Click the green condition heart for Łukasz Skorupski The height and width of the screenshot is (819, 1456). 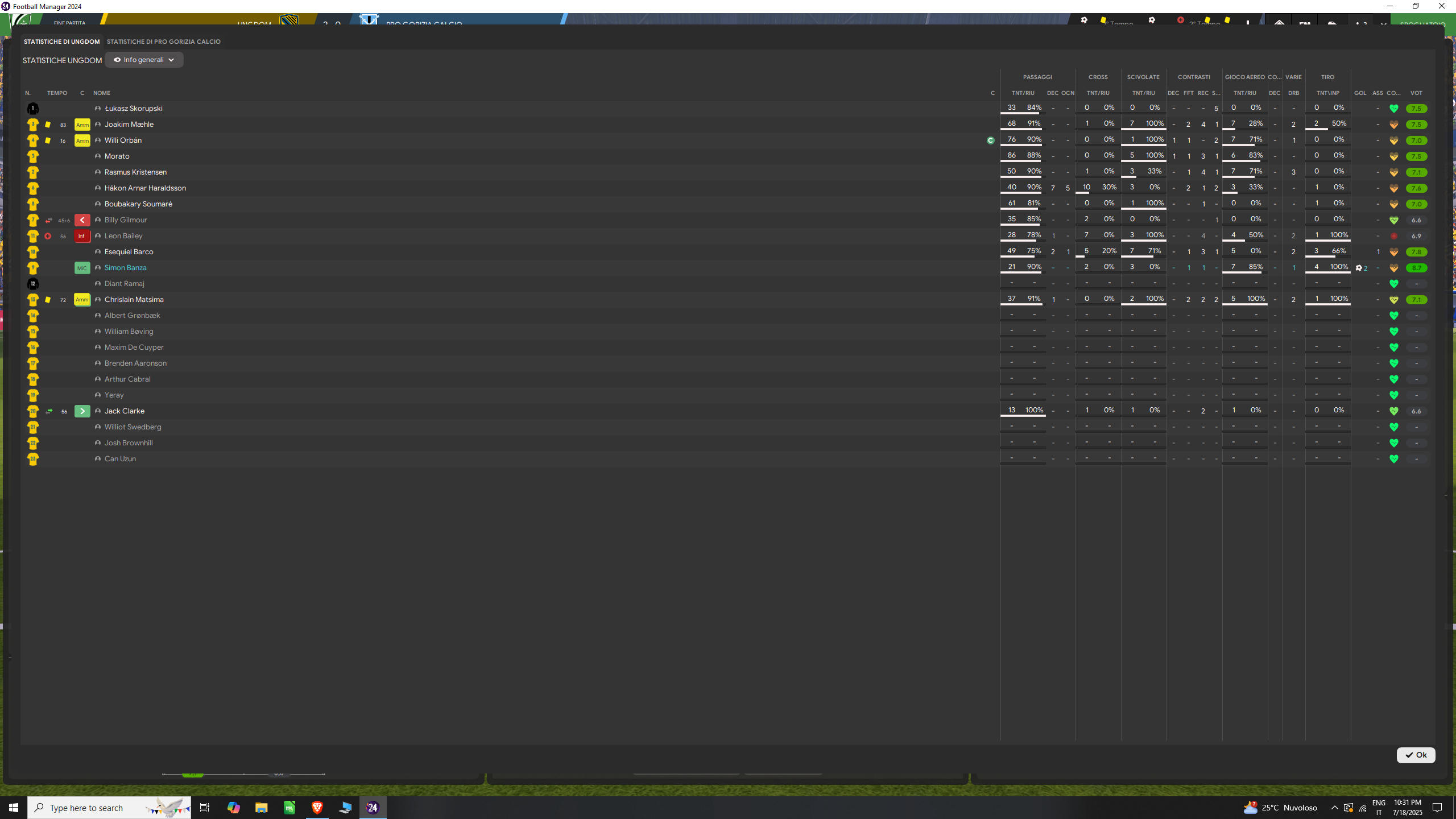point(1393,109)
